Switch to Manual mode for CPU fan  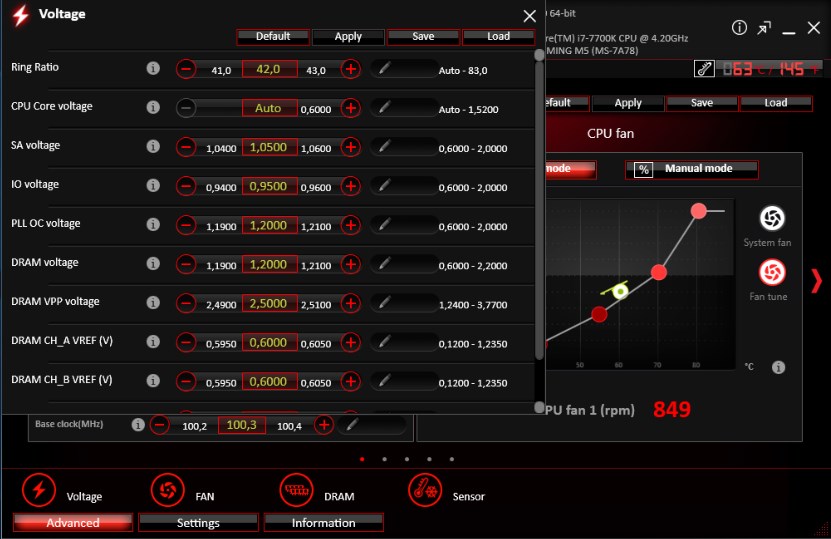[x=692, y=170]
